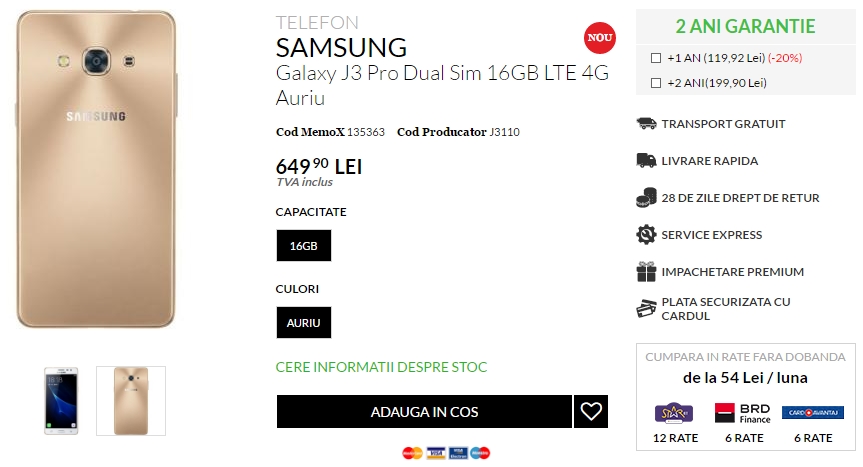View the gold back-side phone thumbnail
Image resolution: width=863 pixels, height=467 pixels.
pos(130,400)
